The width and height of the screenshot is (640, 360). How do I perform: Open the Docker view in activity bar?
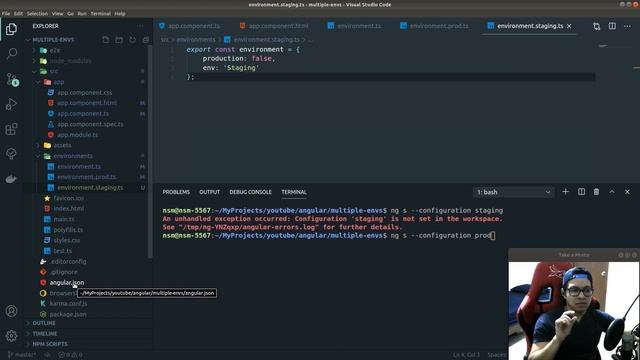tap(11, 179)
